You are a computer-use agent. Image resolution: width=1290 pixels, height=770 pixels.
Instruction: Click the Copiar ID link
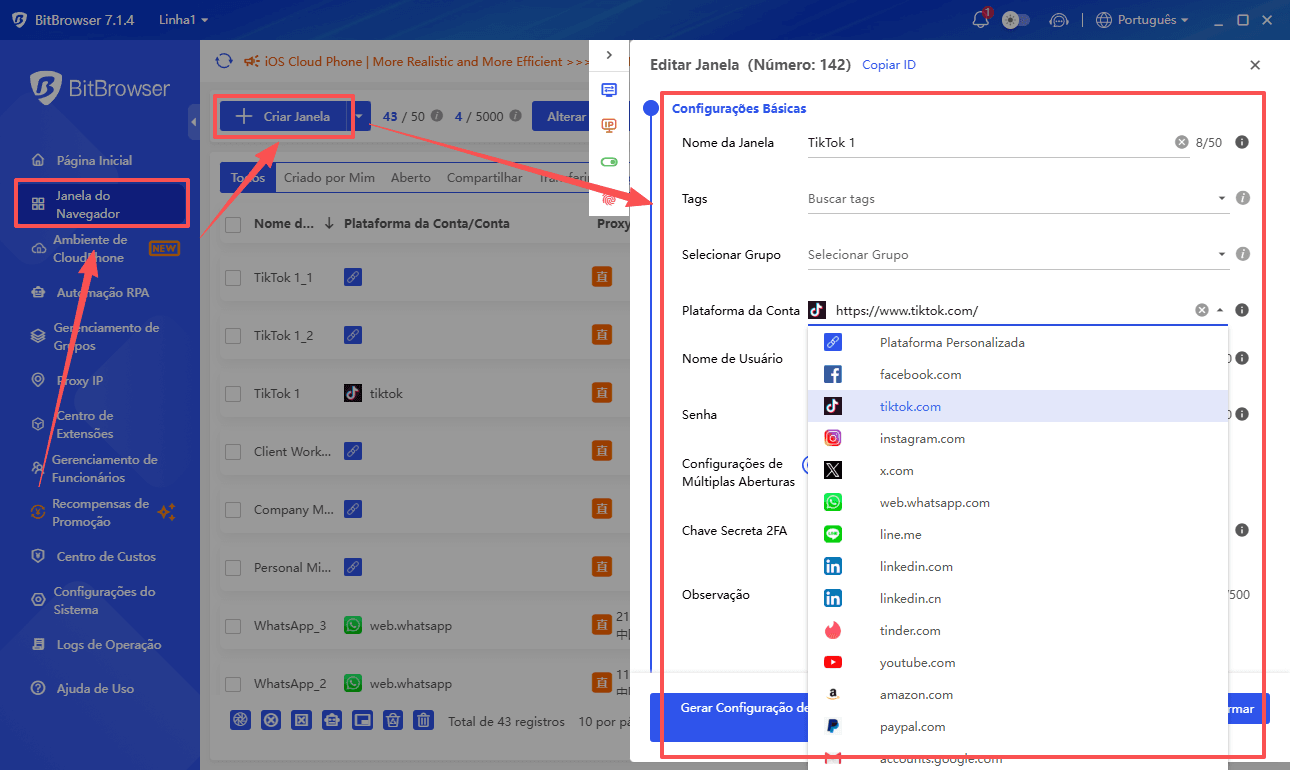tap(889, 64)
